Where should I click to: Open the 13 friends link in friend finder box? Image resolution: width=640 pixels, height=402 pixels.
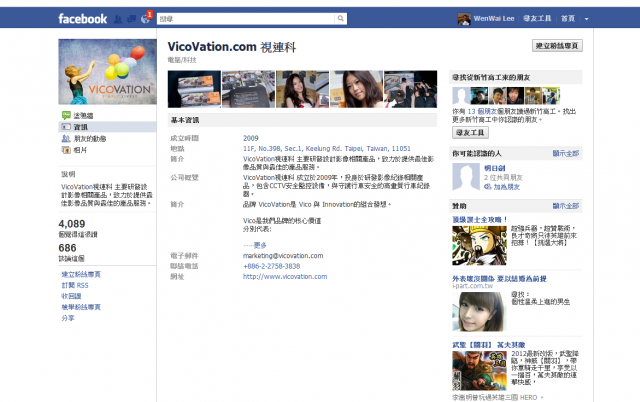482,111
